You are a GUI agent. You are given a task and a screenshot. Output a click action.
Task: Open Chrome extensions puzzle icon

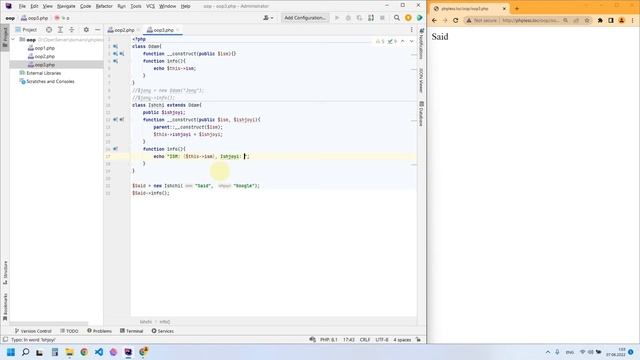click(x=600, y=20)
